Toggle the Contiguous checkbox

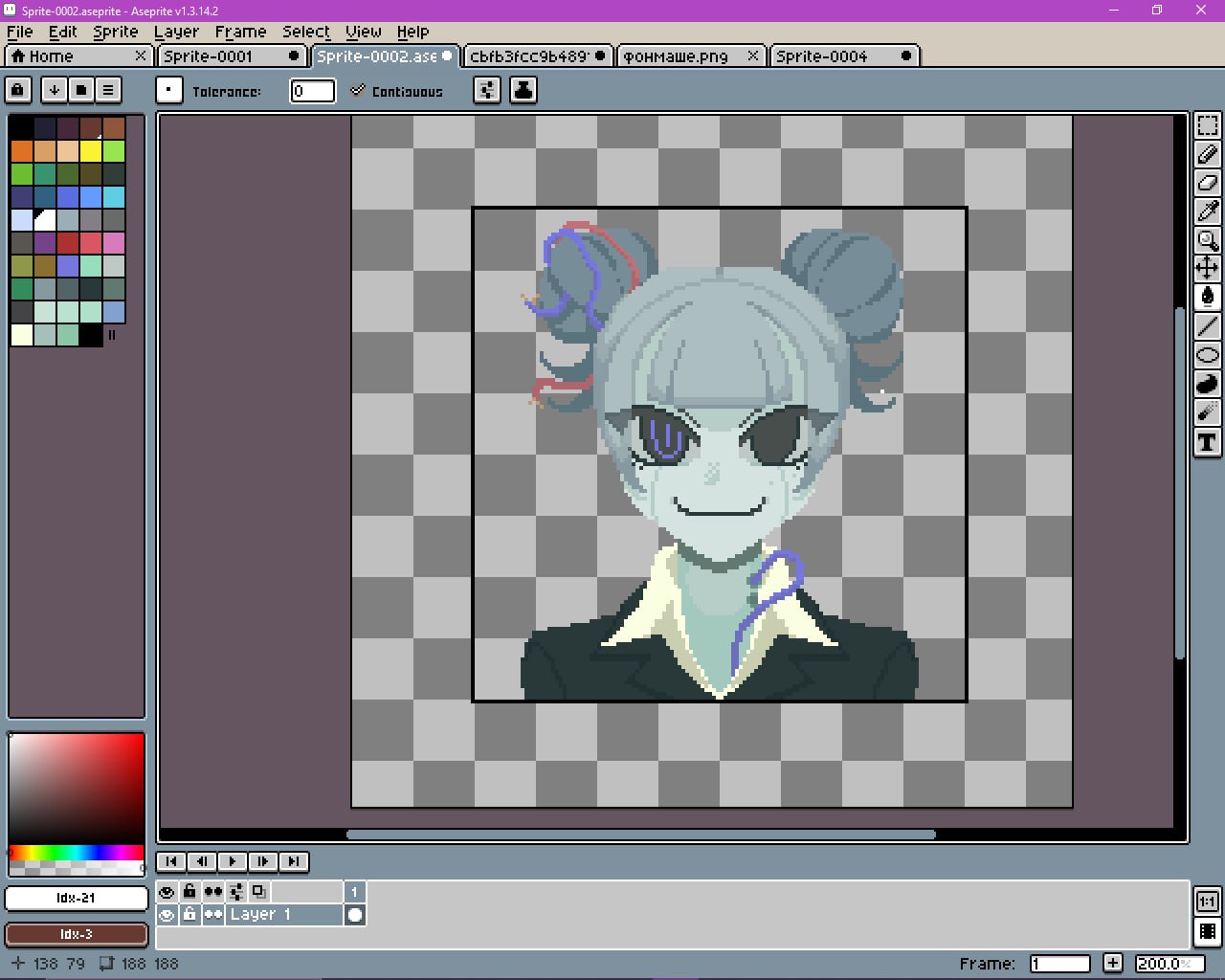pos(358,91)
